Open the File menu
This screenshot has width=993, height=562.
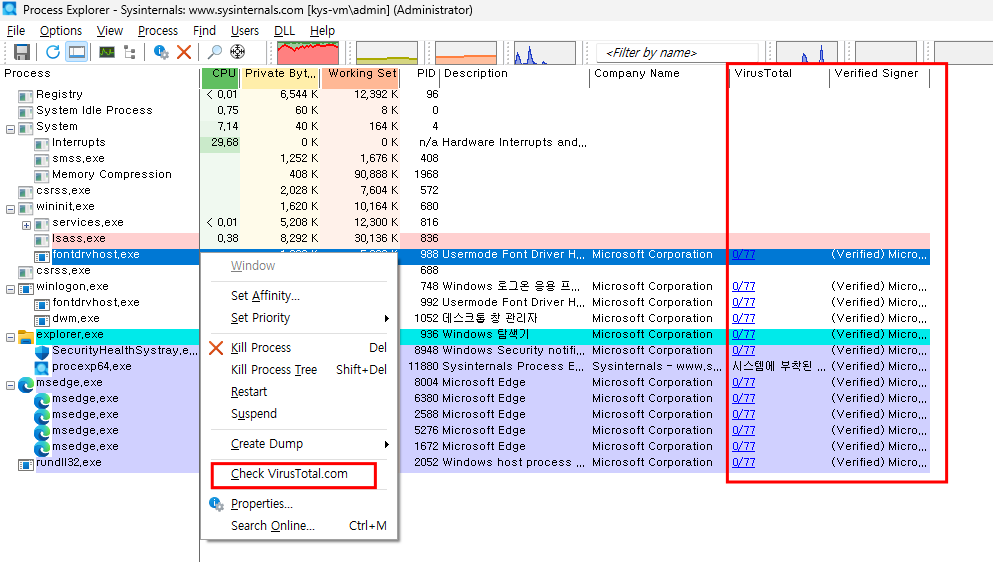(x=16, y=30)
